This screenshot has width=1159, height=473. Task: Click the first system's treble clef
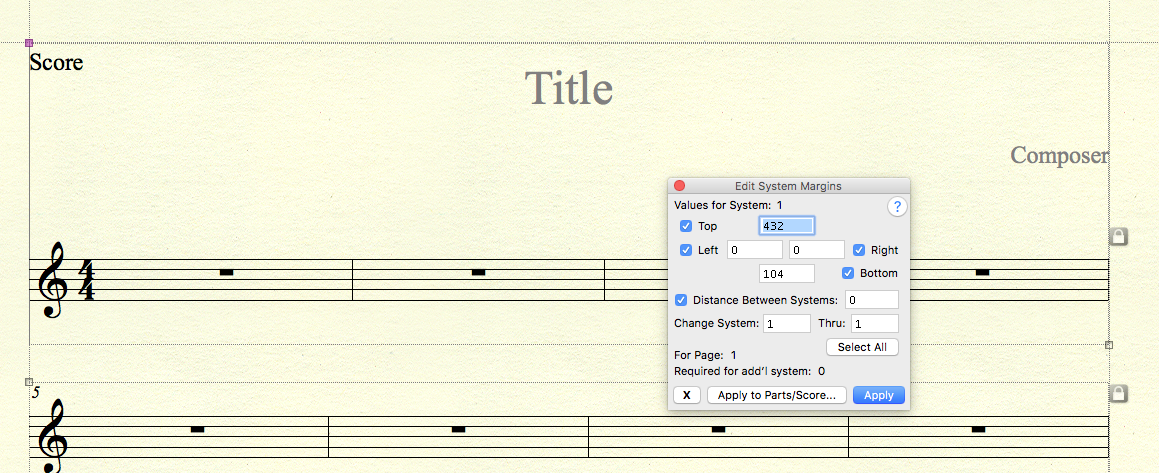click(x=51, y=273)
